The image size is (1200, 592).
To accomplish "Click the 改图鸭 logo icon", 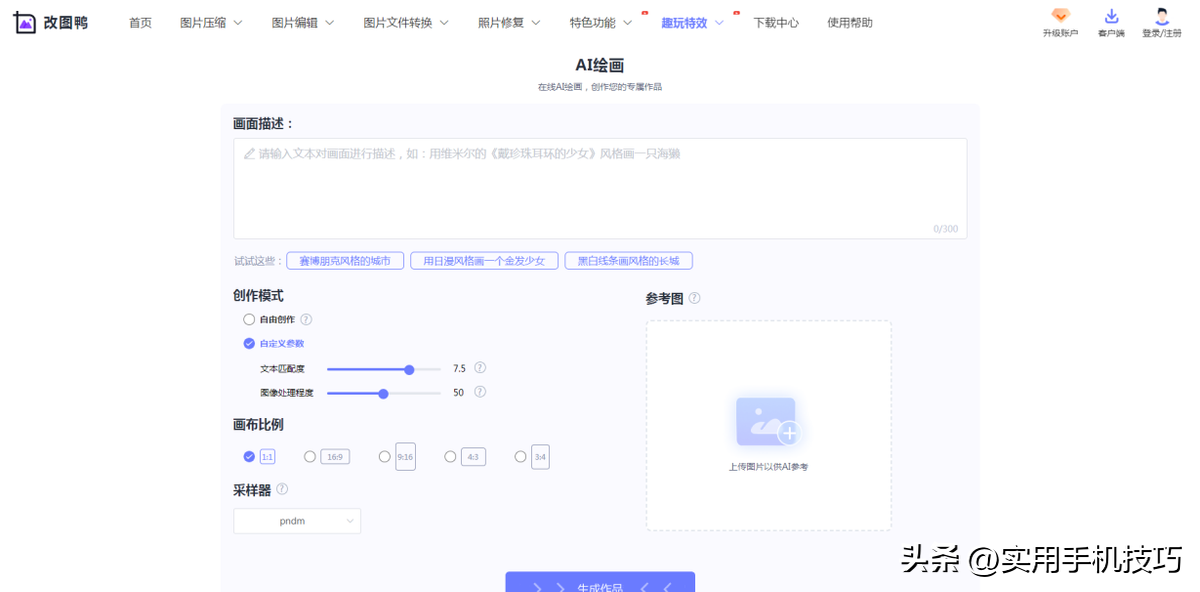I will pyautogui.click(x=25, y=21).
